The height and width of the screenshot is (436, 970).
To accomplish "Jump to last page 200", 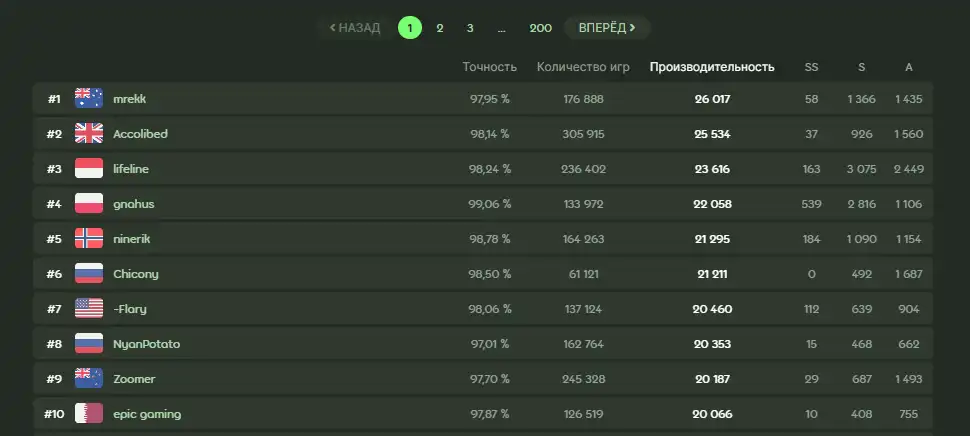I will coord(540,28).
